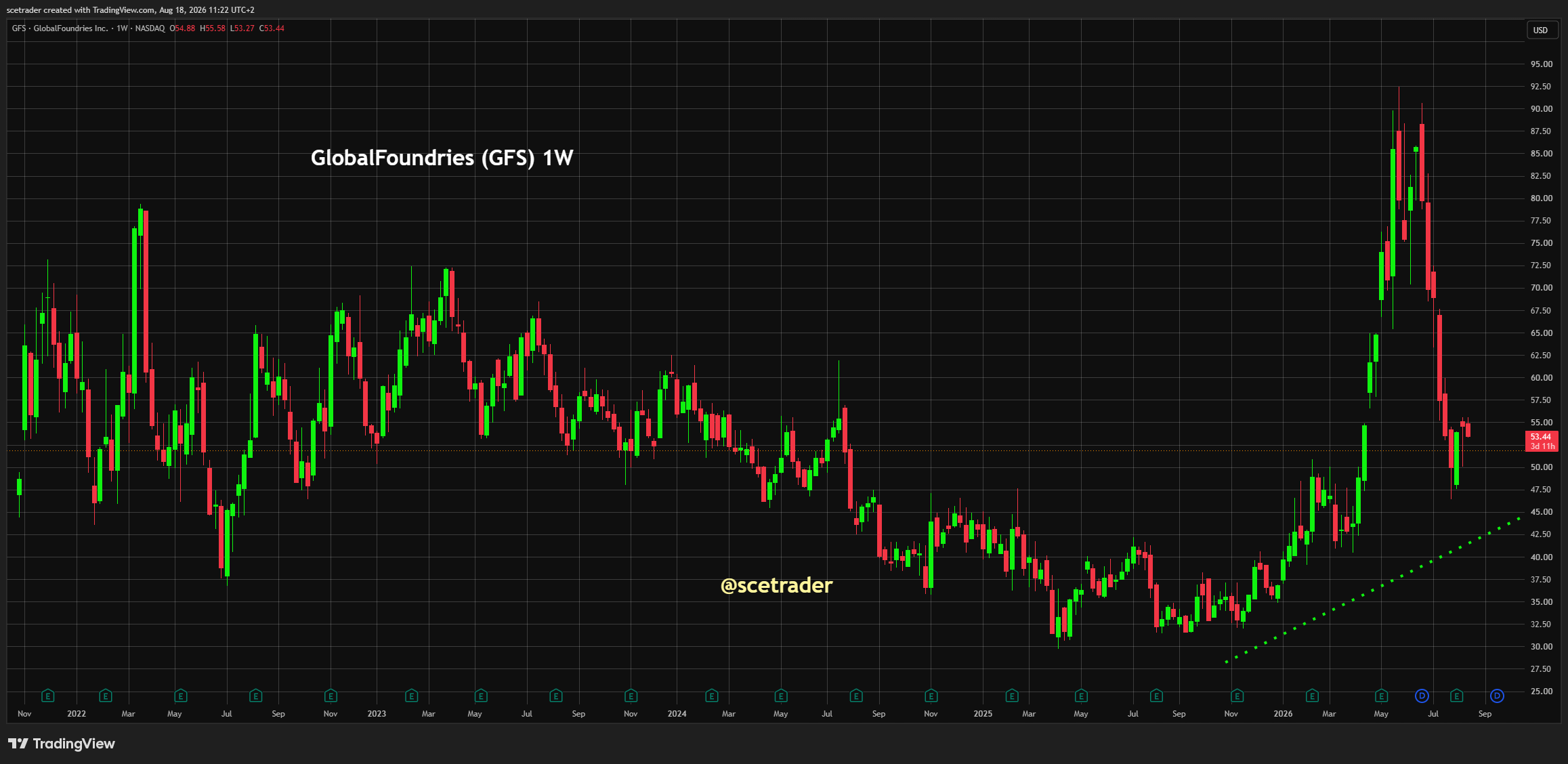Open the earnings marker above May 2026
The height and width of the screenshot is (764, 1568).
pos(1381,696)
